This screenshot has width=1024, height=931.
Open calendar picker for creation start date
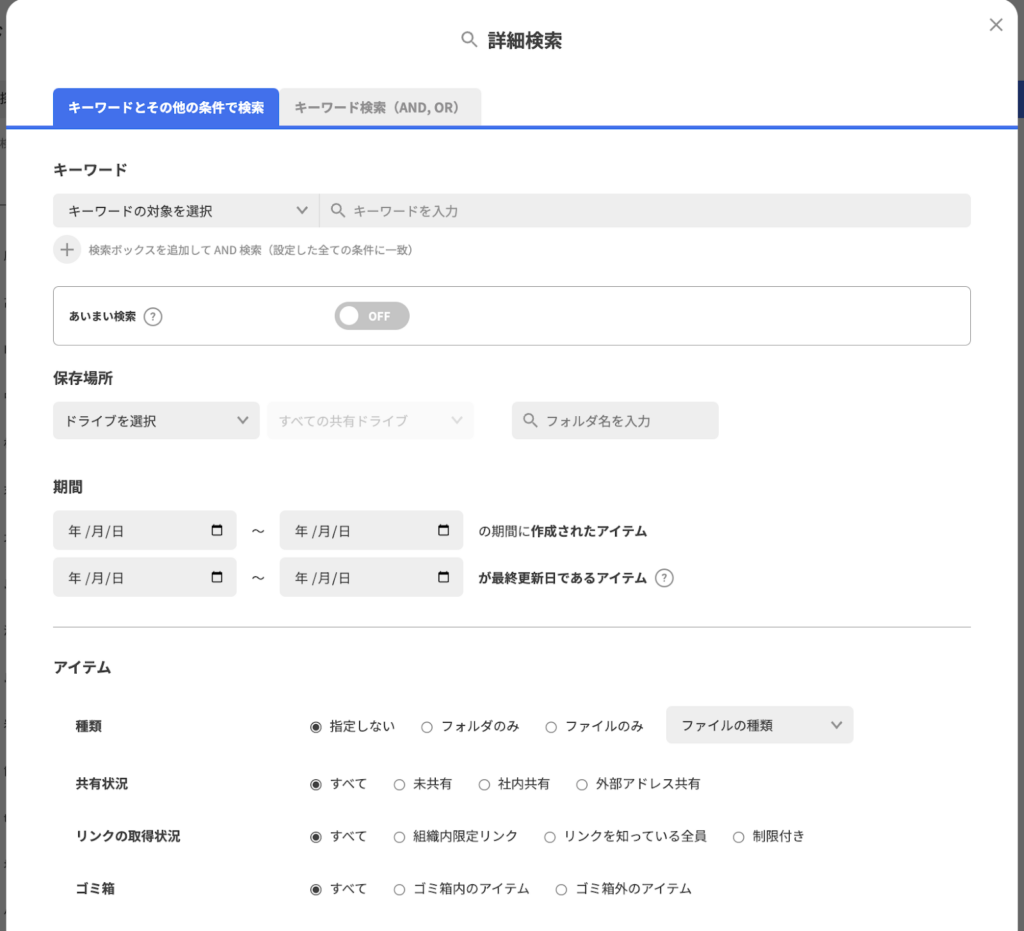217,531
